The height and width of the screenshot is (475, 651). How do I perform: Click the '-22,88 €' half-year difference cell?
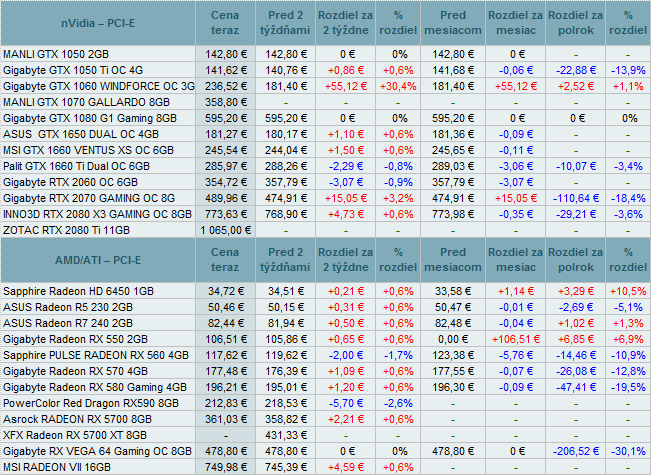pyautogui.click(x=576, y=70)
